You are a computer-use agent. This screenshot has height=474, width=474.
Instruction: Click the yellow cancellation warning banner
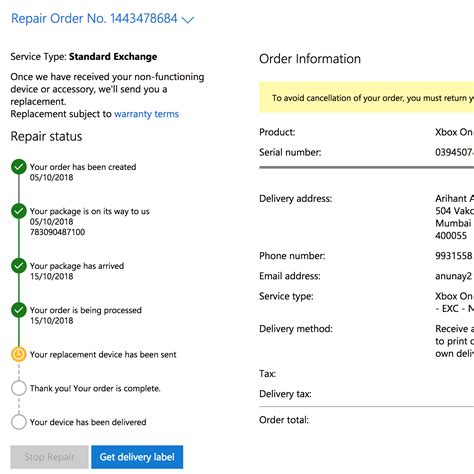367,97
